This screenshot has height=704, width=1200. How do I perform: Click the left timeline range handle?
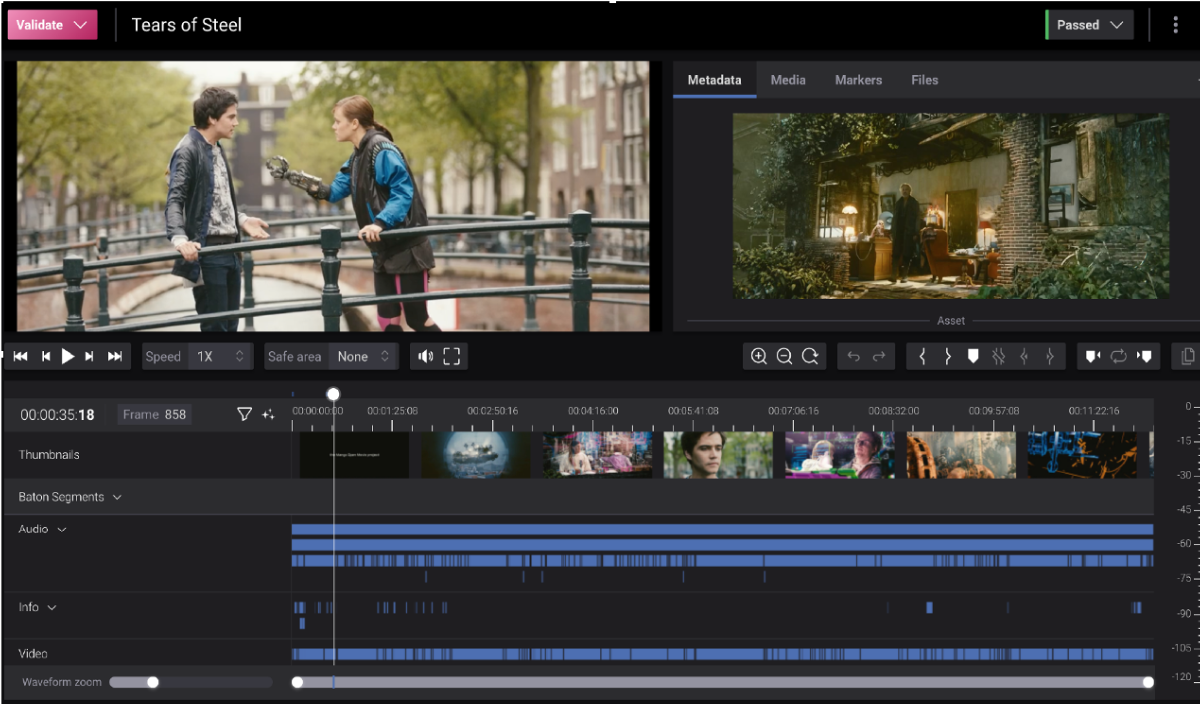coord(297,682)
